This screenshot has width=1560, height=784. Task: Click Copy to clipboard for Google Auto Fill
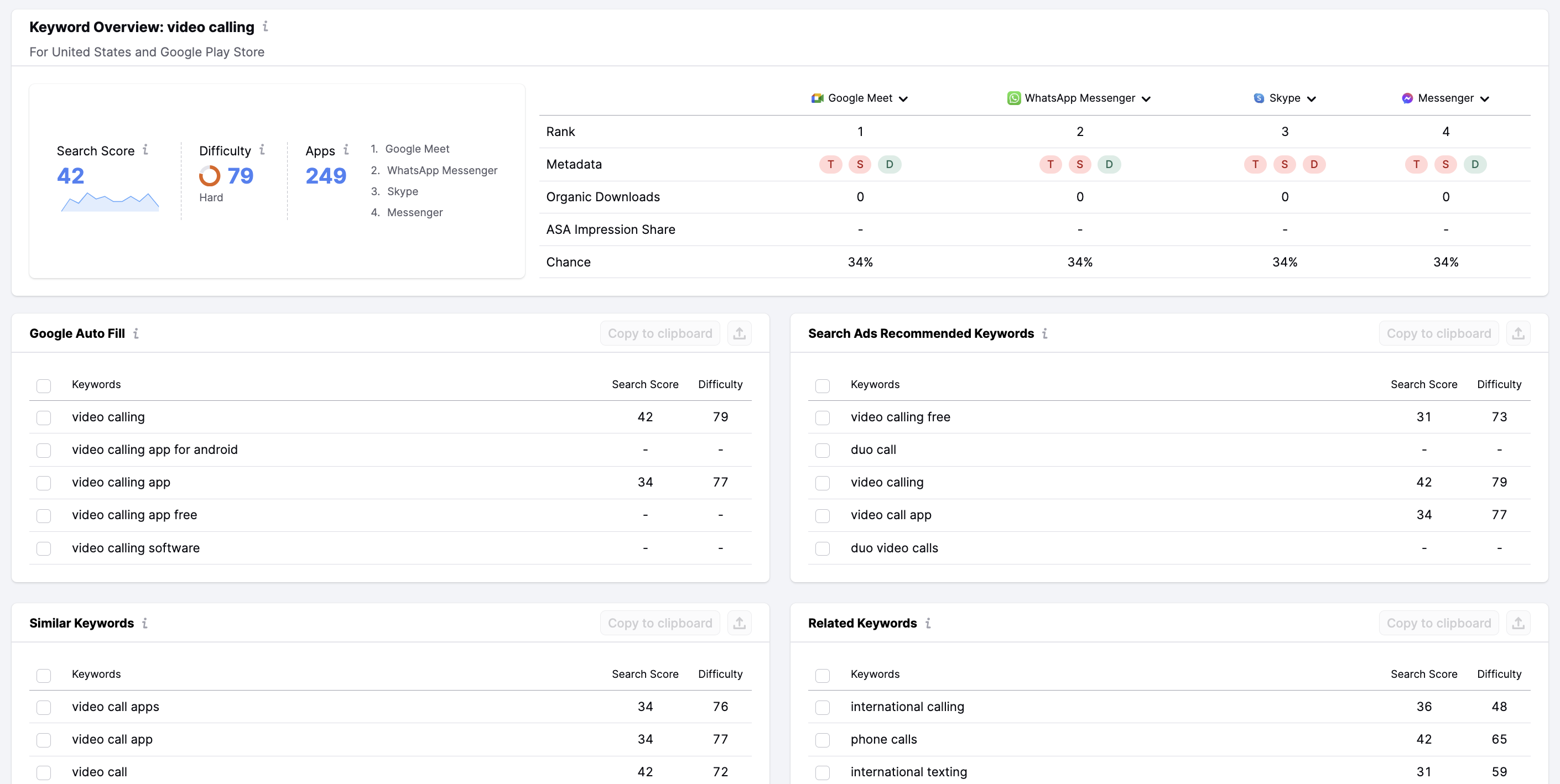click(x=660, y=333)
